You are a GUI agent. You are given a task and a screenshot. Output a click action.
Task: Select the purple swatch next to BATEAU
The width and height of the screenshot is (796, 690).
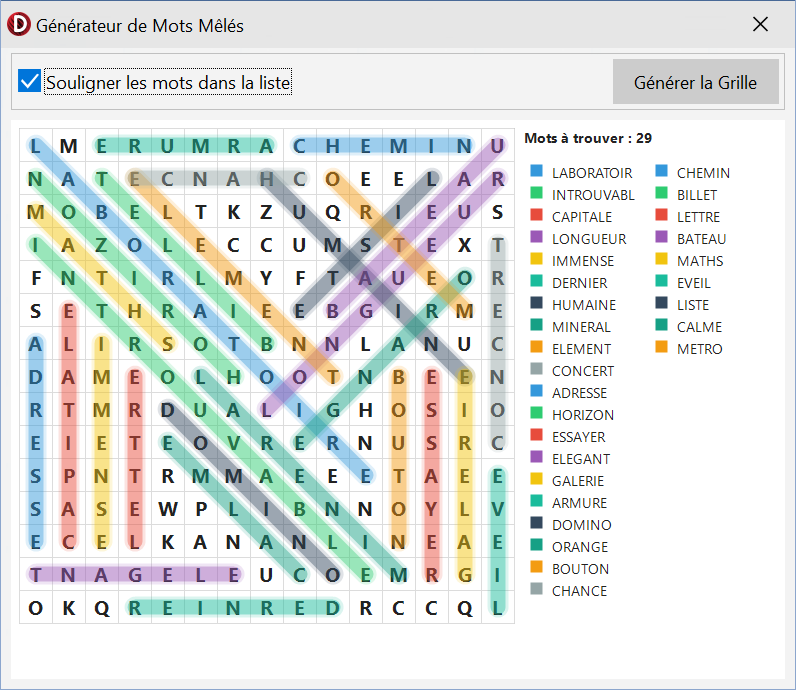662,239
